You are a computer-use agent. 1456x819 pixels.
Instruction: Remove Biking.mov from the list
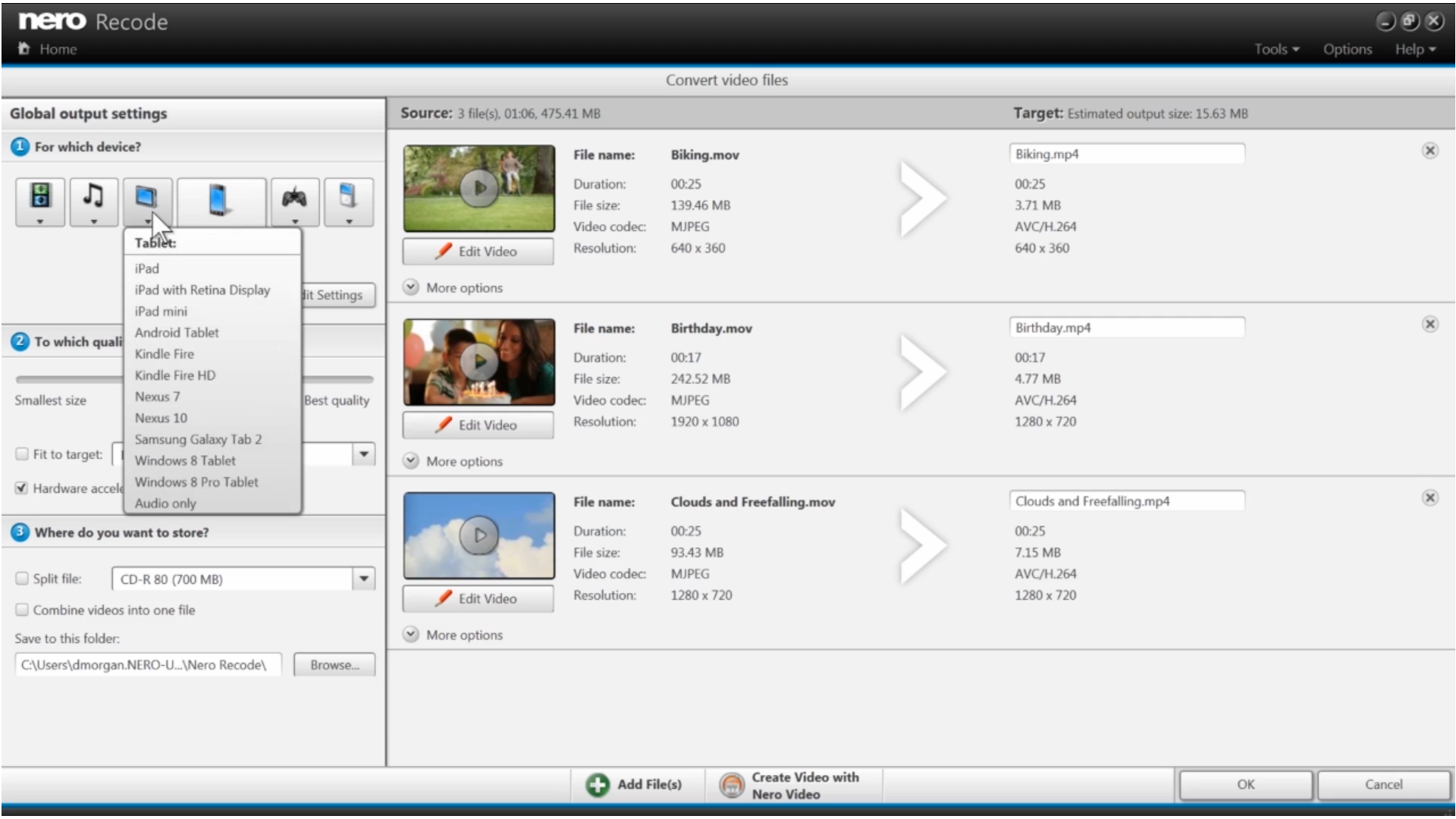click(1429, 150)
